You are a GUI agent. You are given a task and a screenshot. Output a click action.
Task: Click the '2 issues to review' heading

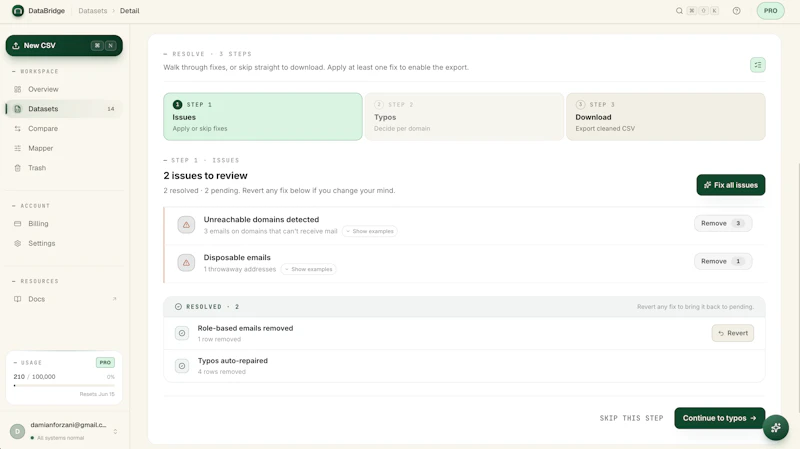pyautogui.click(x=205, y=176)
